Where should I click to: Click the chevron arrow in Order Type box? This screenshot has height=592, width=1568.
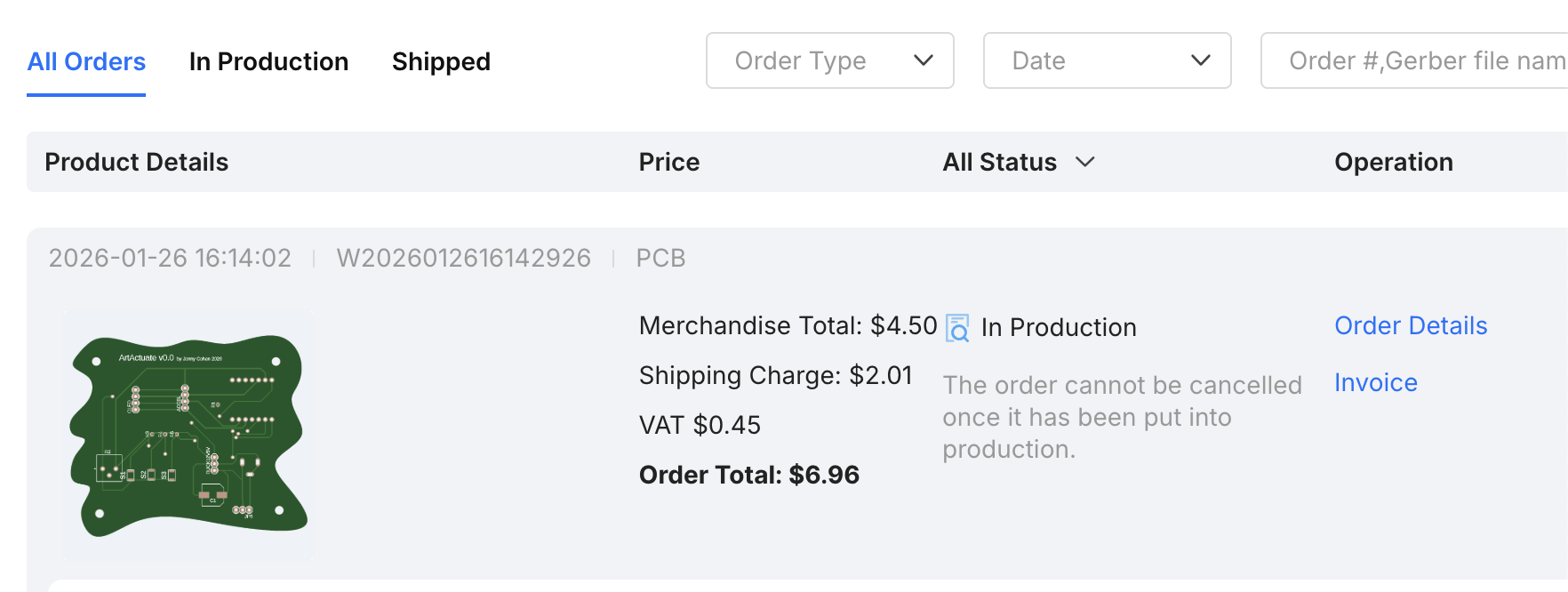pyautogui.click(x=924, y=60)
